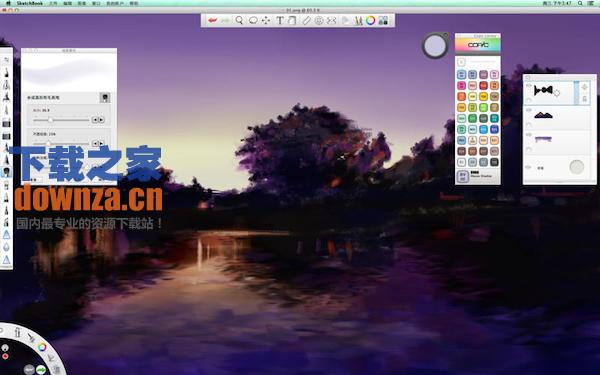Image resolution: width=600 pixels, height=375 pixels.
Task: Click the Copic rainbow logo banner
Action: [478, 45]
